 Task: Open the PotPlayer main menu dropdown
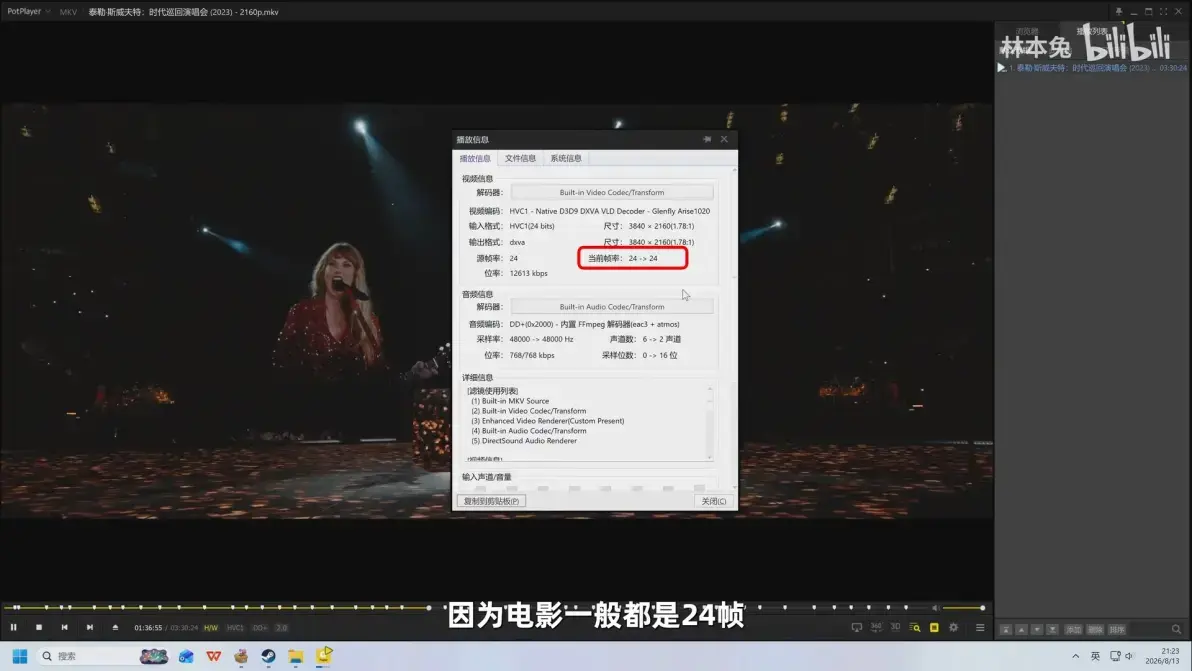coord(29,11)
